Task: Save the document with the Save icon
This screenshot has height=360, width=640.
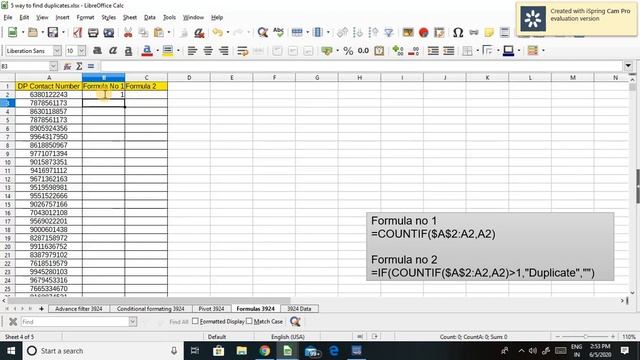Action: (53, 32)
